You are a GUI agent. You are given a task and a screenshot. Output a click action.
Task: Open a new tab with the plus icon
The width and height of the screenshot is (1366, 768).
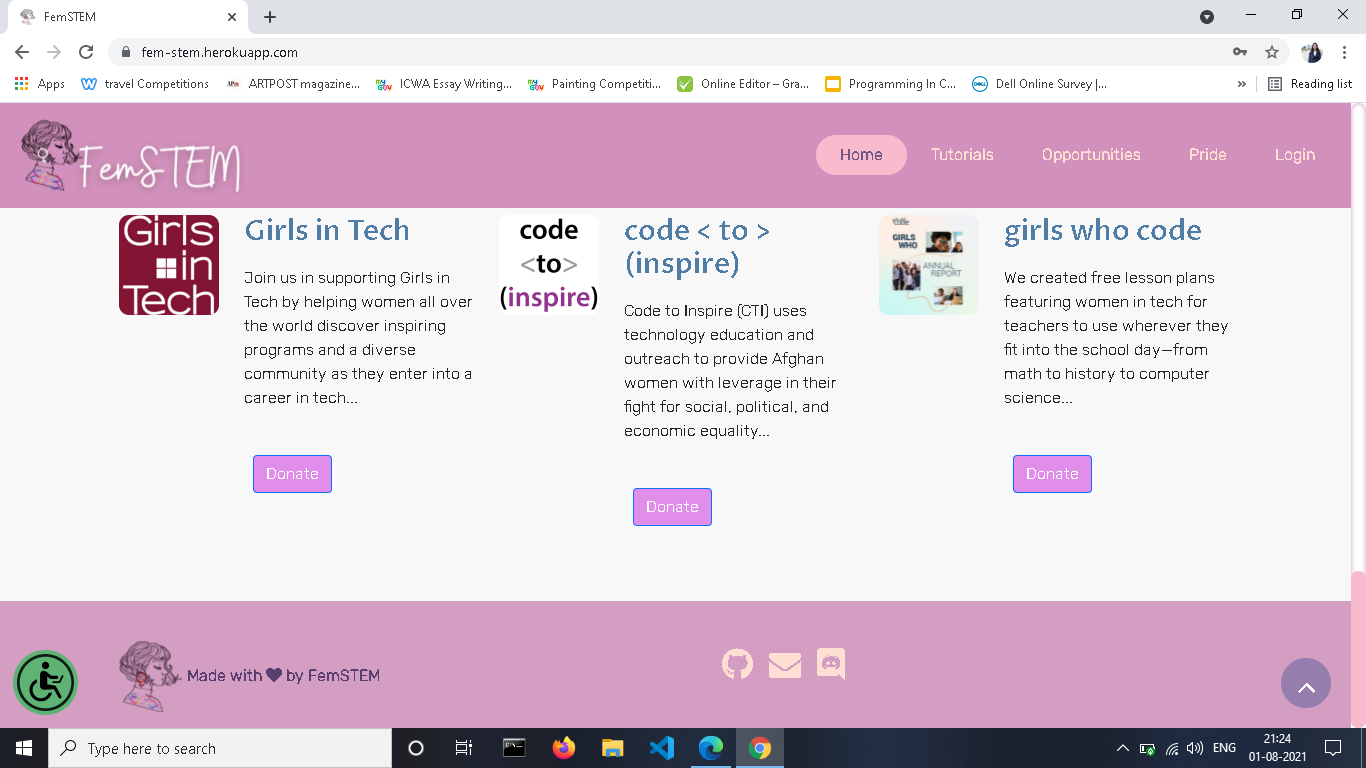pos(270,17)
